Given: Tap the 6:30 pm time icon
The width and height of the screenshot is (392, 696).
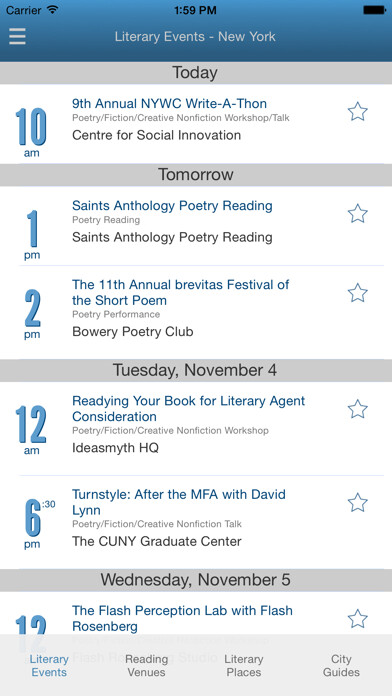Looking at the screenshot, I should tap(36, 524).
